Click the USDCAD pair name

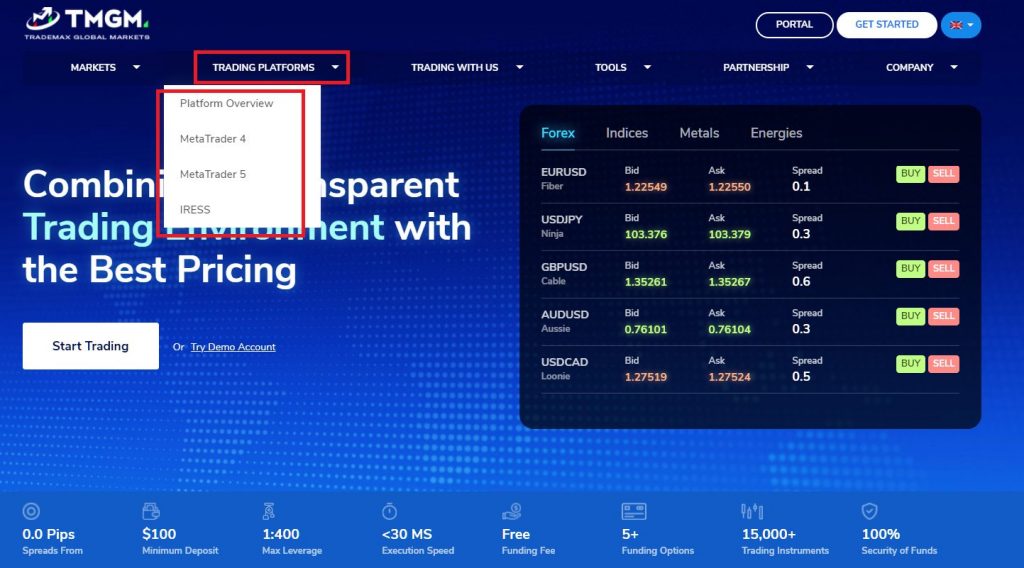[564, 362]
